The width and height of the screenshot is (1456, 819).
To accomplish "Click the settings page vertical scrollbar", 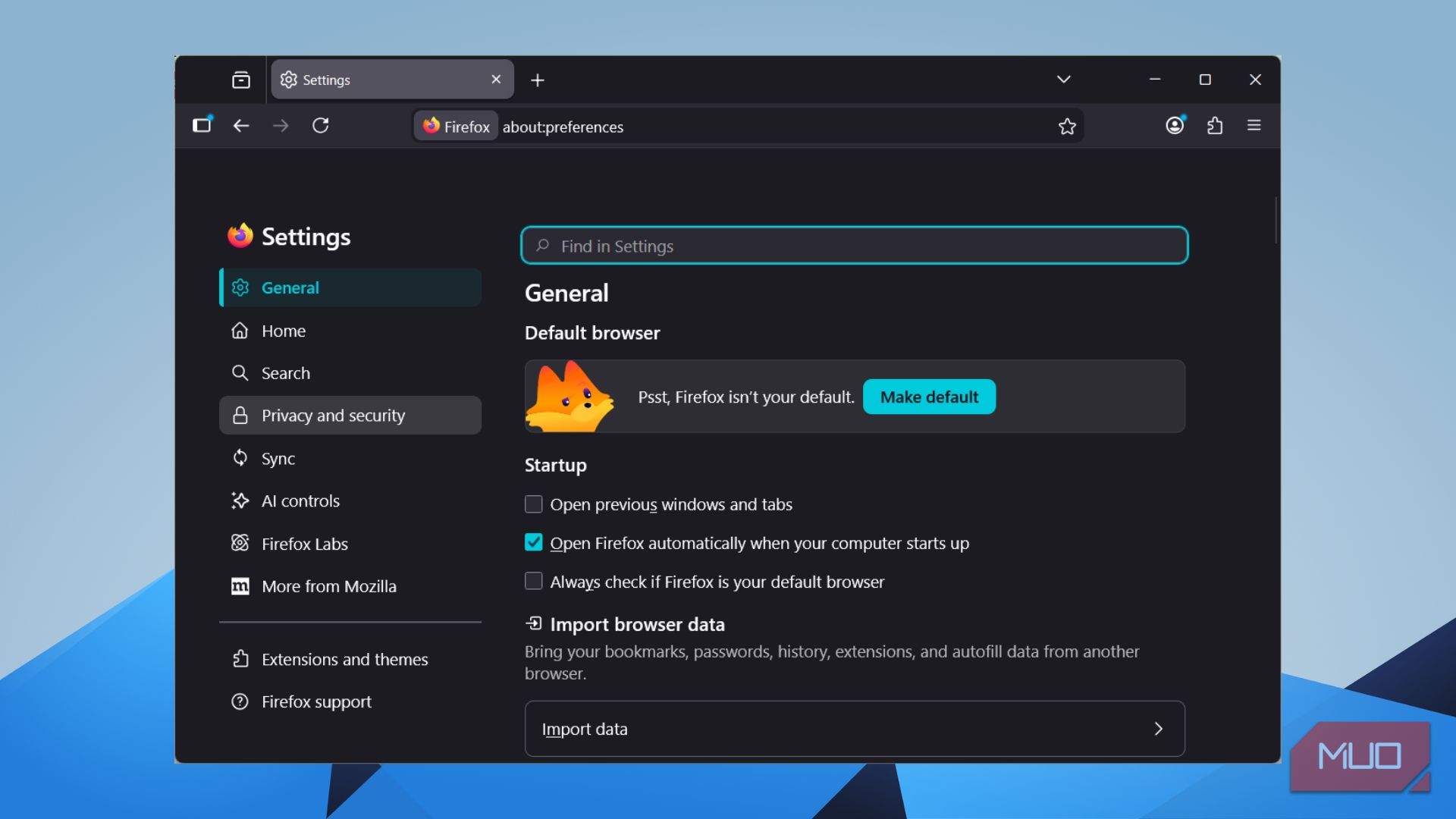I will point(1276,220).
